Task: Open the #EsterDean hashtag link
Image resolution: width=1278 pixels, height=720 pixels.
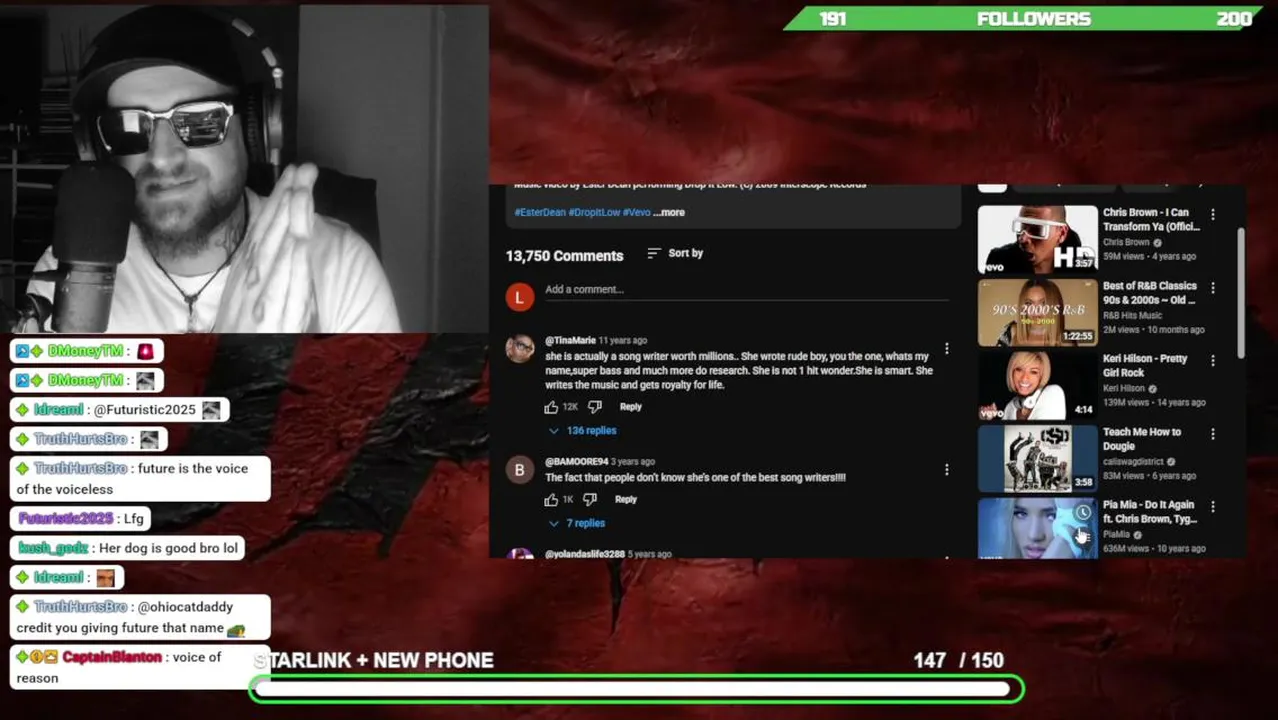Action: [540, 212]
